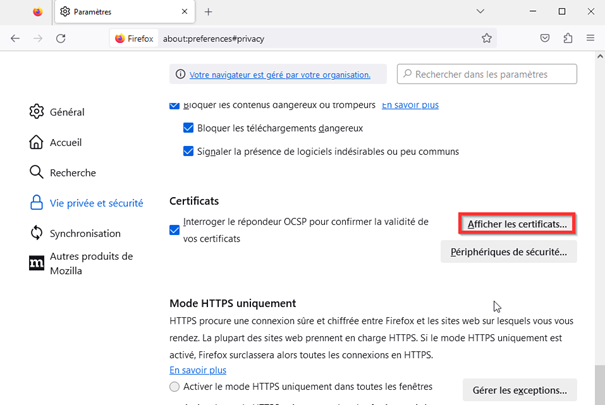Click the reload page icon
Viewport: 605px width, 405px height.
coord(61,38)
